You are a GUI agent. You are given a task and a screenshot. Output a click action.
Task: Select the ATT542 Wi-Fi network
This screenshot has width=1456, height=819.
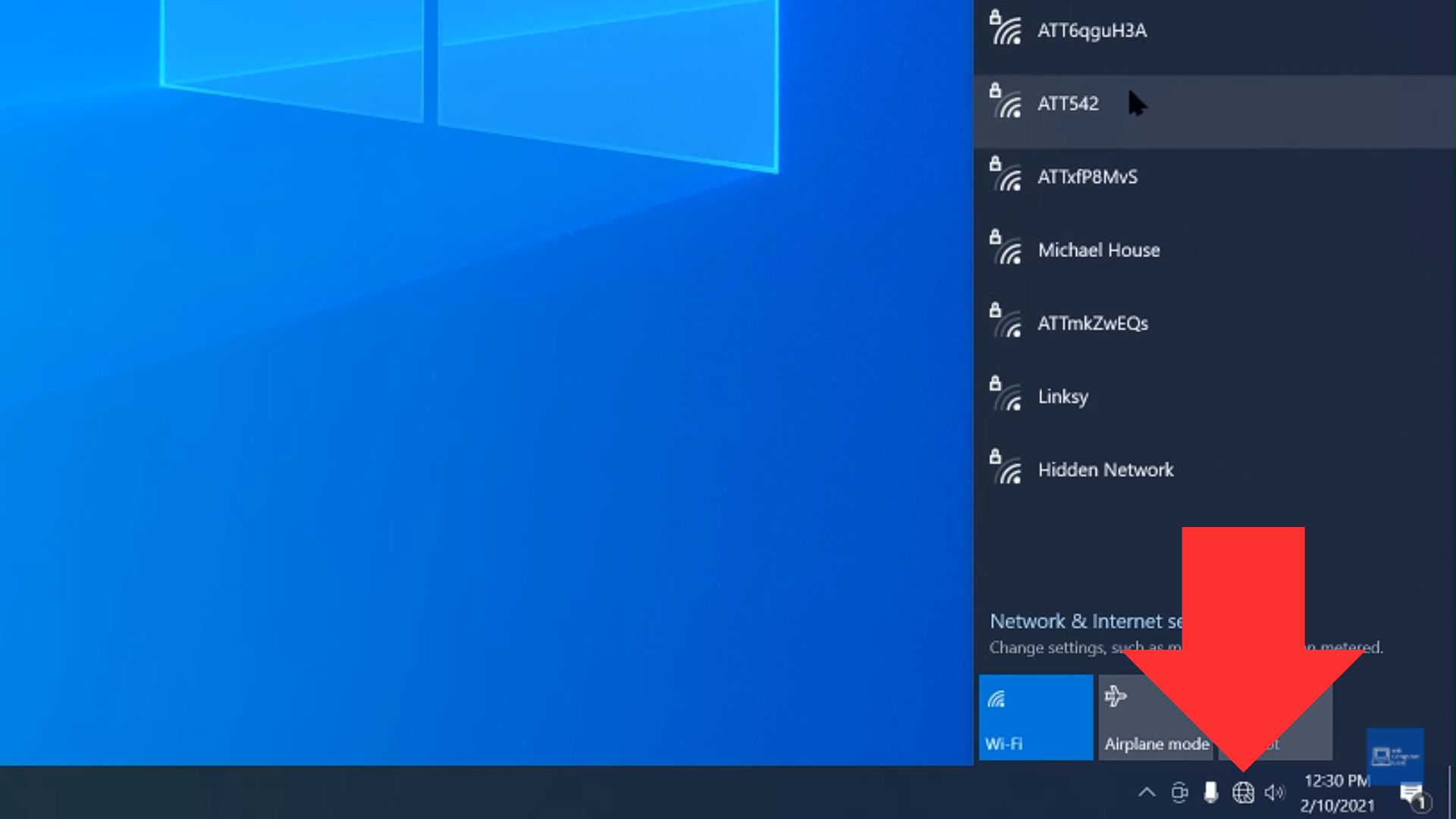[x=1215, y=111]
